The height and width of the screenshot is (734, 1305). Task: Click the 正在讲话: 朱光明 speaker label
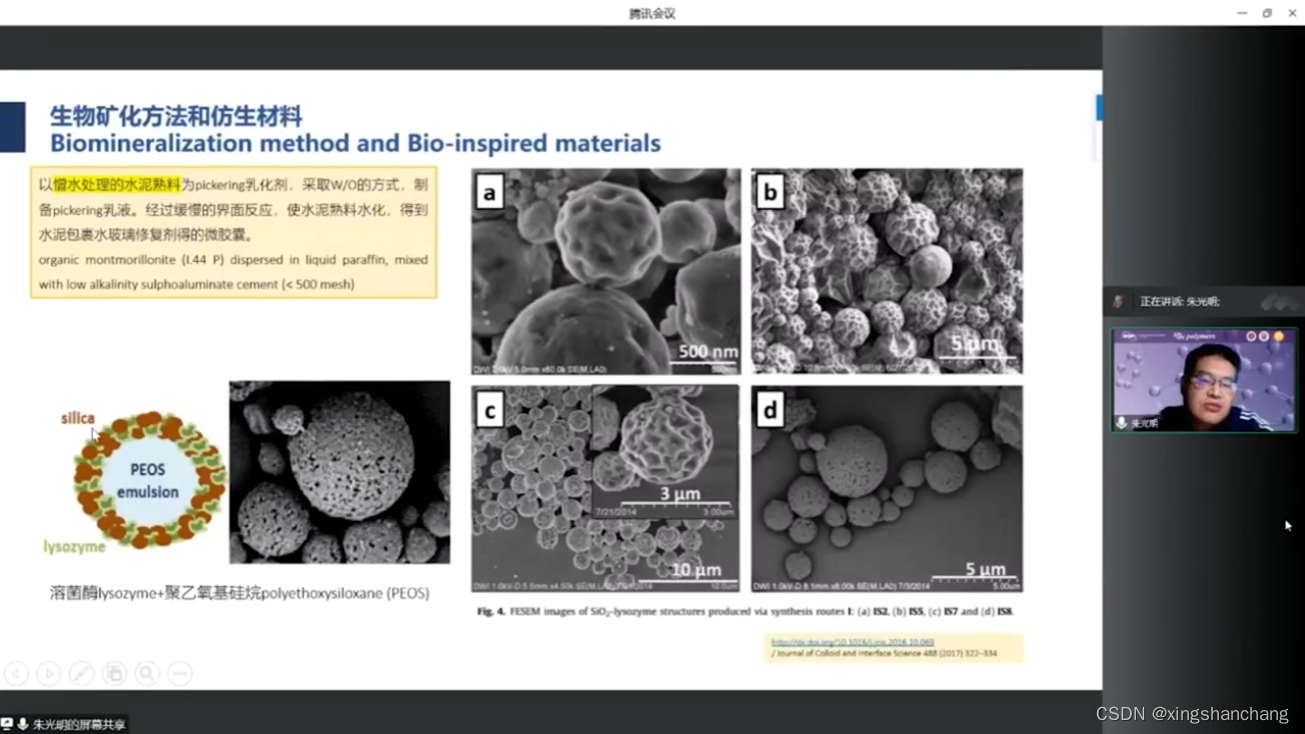pyautogui.click(x=1180, y=301)
